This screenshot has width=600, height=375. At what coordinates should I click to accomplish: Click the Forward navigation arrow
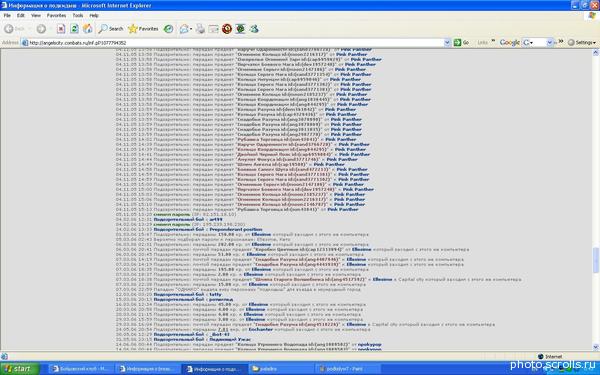(41, 29)
